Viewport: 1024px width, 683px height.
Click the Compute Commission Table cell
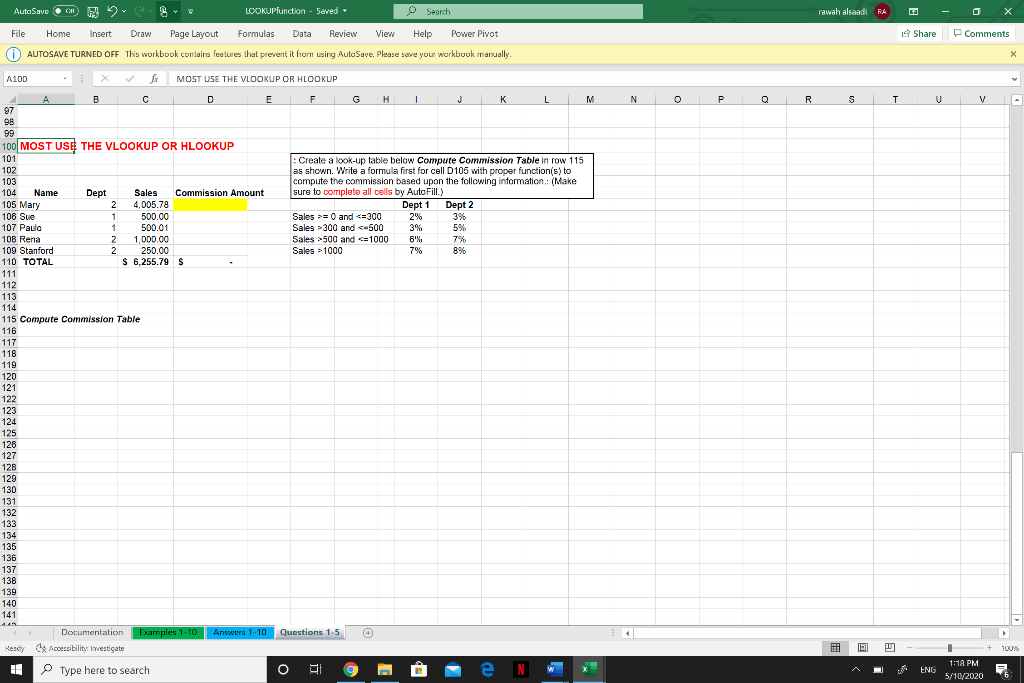(80, 319)
